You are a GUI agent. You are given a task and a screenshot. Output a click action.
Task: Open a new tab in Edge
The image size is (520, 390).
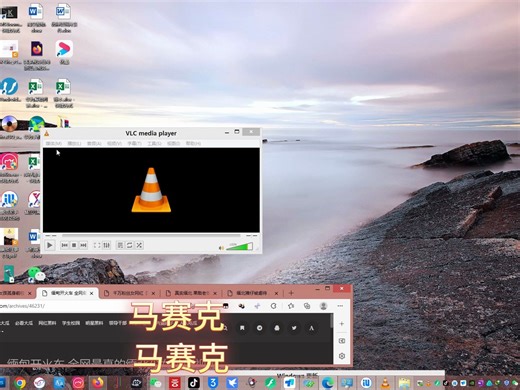click(291, 293)
